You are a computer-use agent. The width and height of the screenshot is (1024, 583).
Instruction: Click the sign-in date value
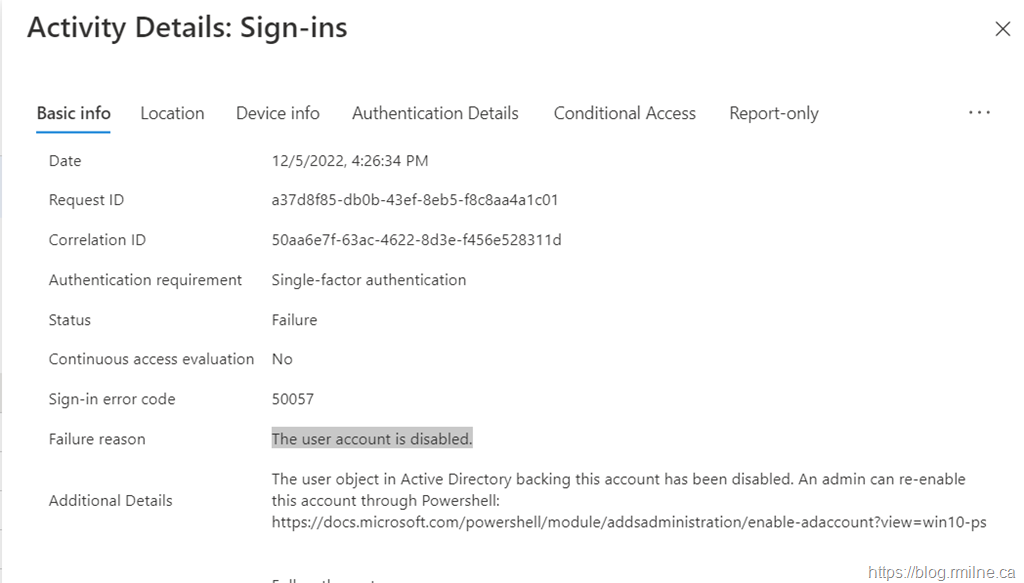pos(350,161)
